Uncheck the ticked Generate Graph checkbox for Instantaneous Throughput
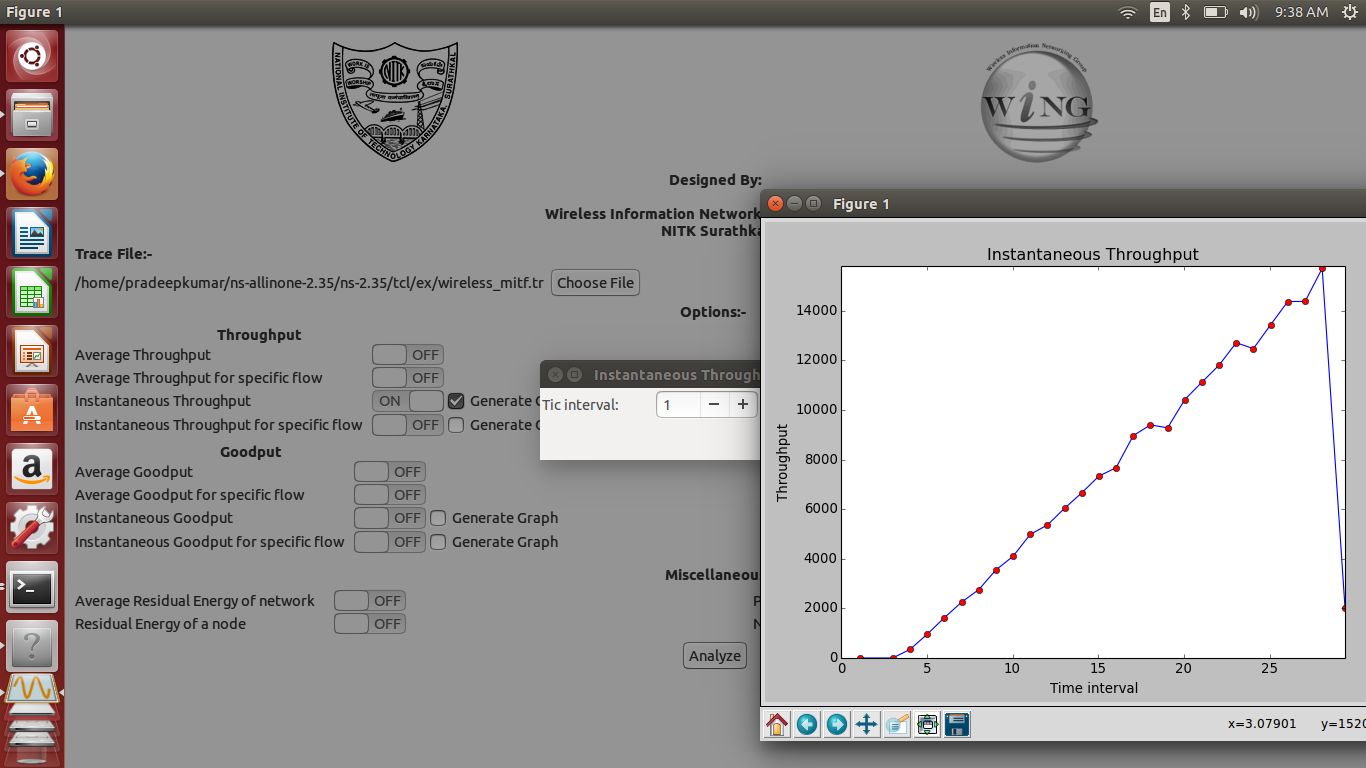 coord(456,401)
